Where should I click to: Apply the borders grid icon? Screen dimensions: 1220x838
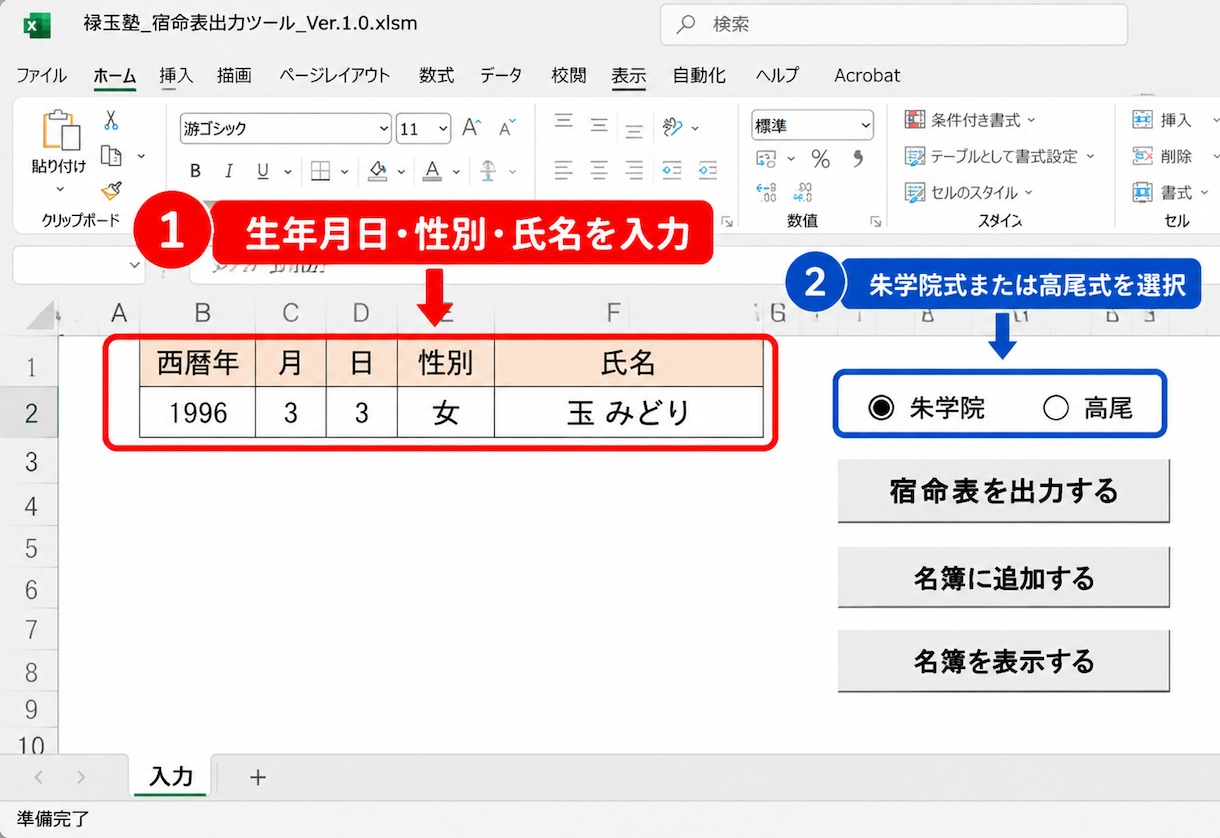point(320,171)
